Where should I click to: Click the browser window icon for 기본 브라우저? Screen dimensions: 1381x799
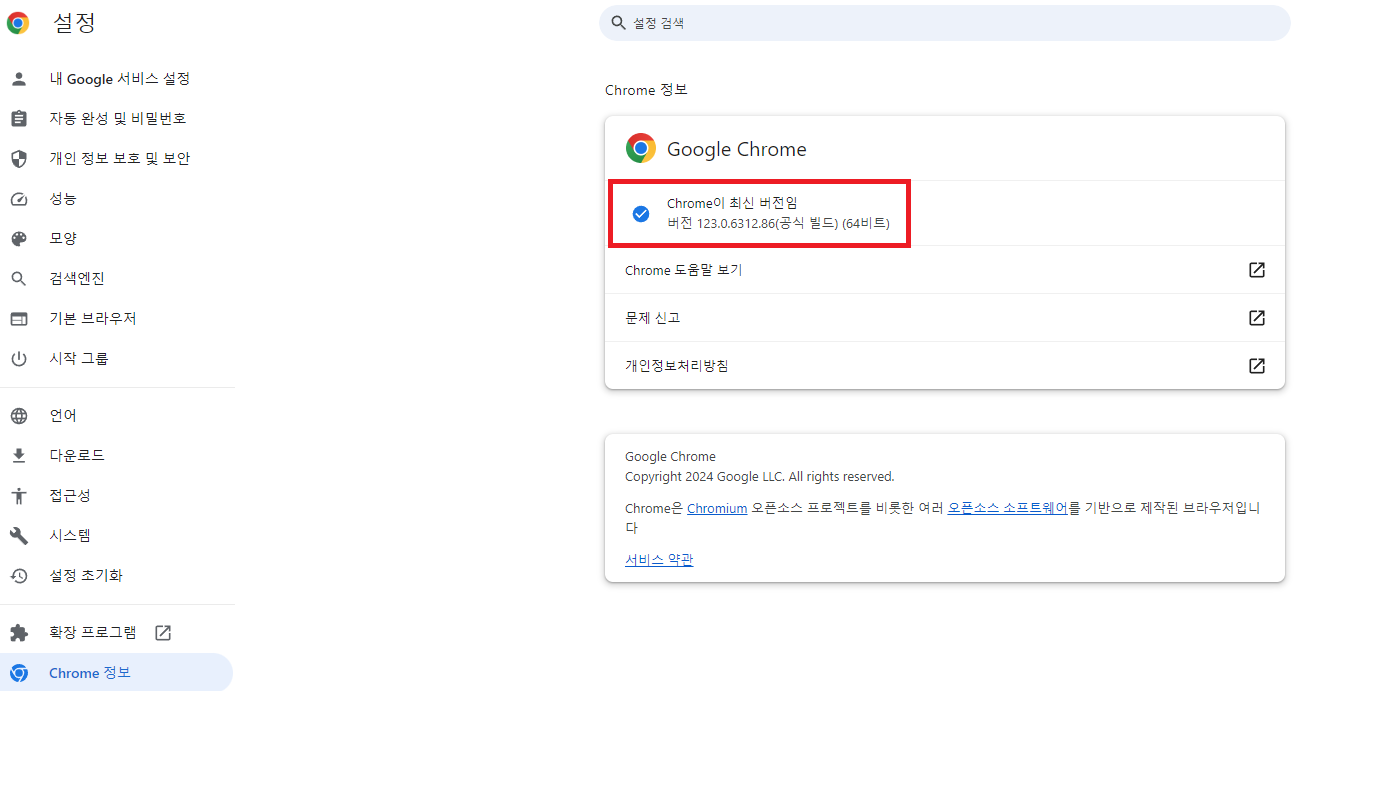pyautogui.click(x=19, y=319)
